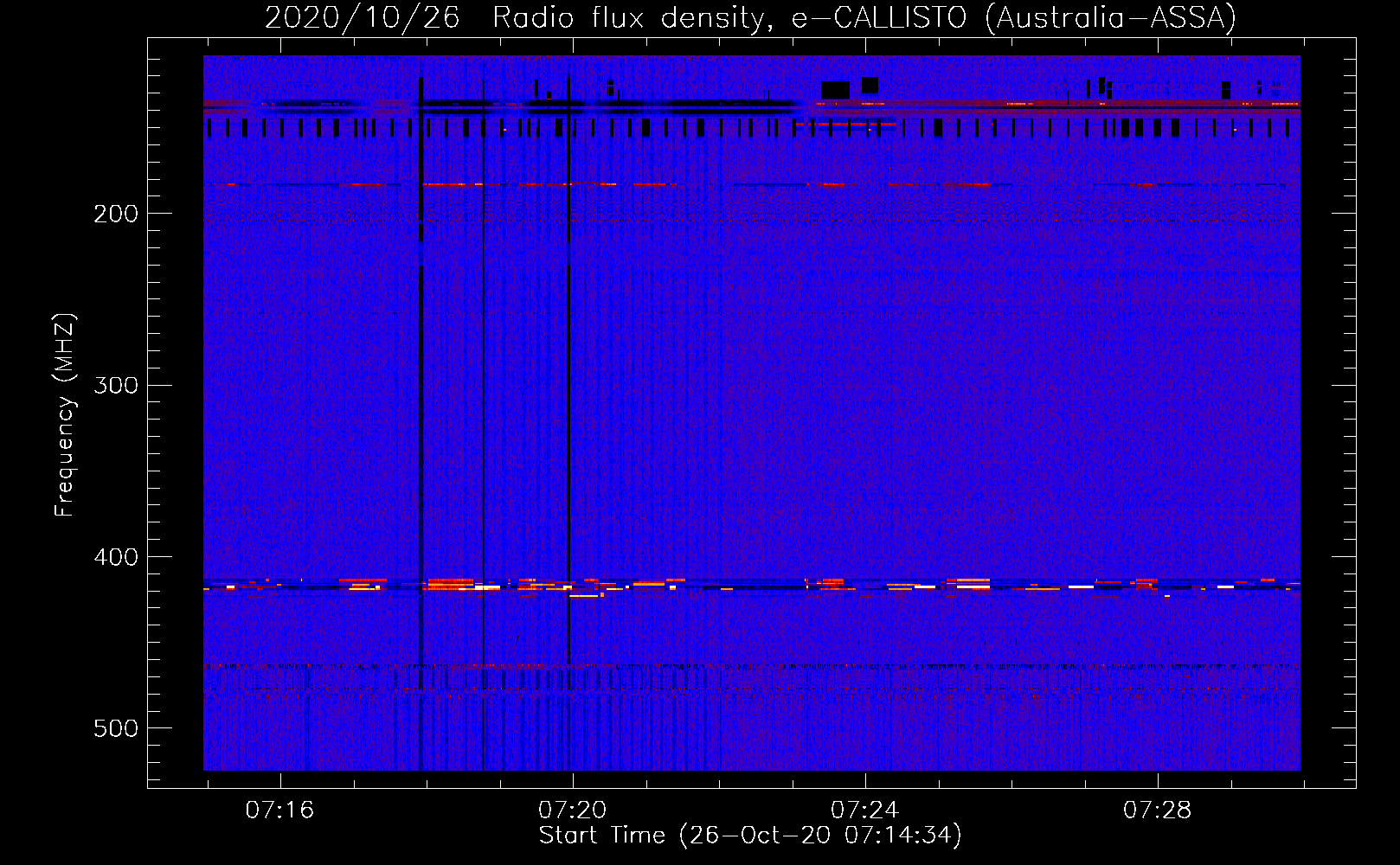
Task: Click the 200 frequency tick label
Action: [116, 214]
